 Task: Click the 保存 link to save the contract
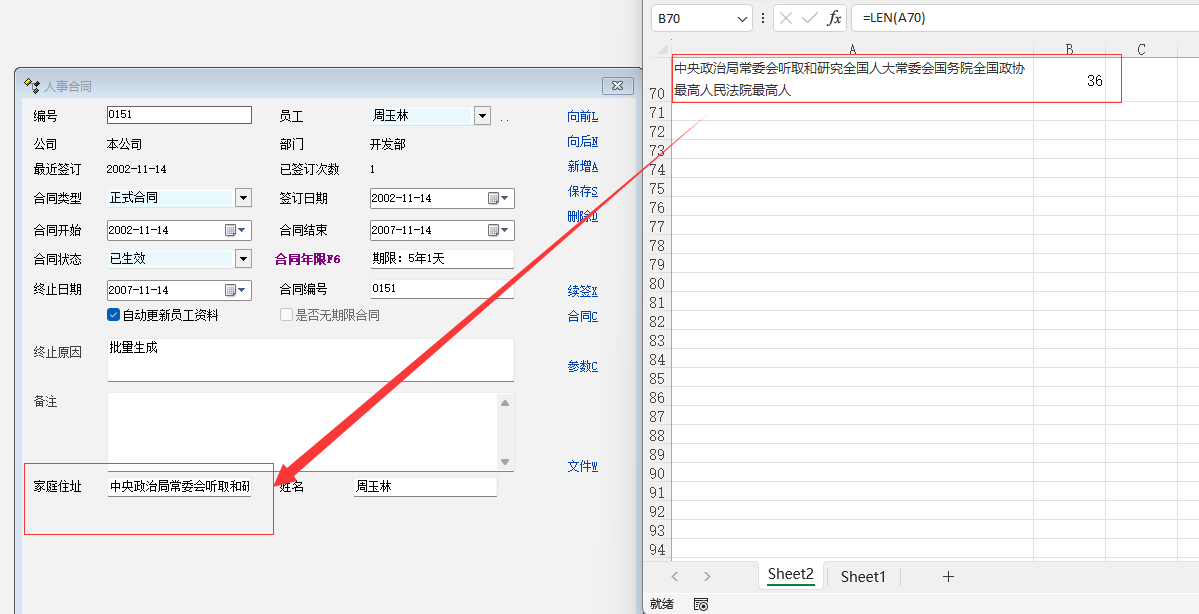[x=582, y=191]
